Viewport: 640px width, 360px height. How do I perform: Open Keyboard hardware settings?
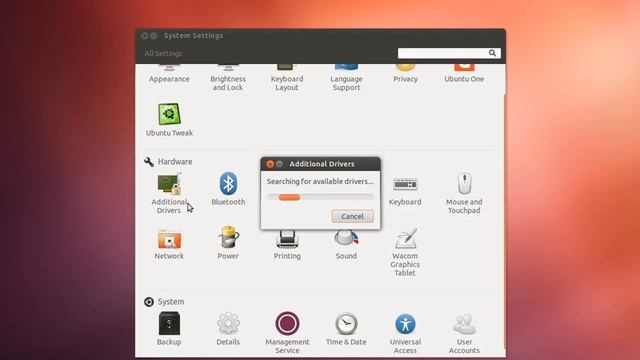point(405,190)
